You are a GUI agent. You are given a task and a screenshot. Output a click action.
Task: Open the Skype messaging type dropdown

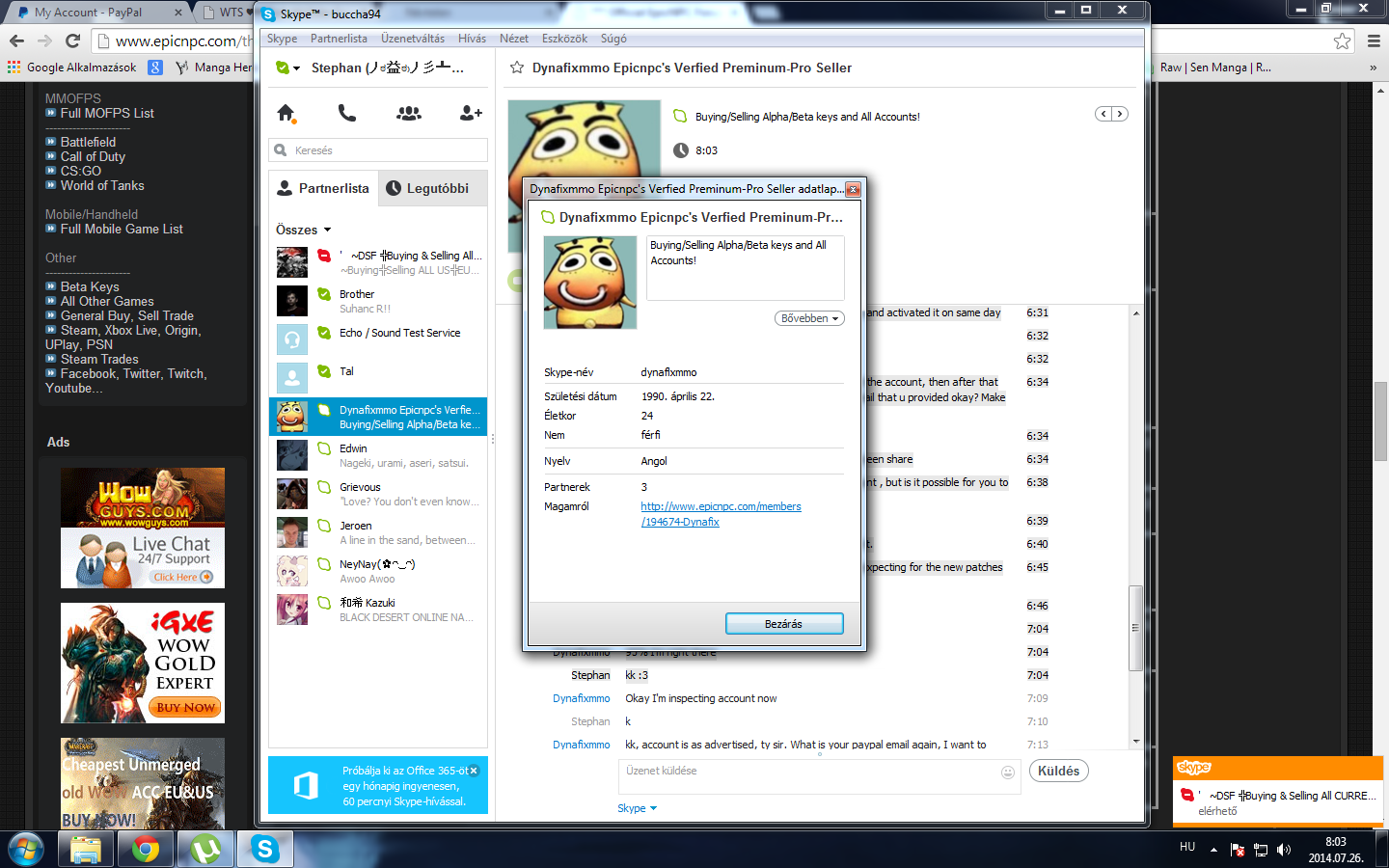pyautogui.click(x=637, y=808)
